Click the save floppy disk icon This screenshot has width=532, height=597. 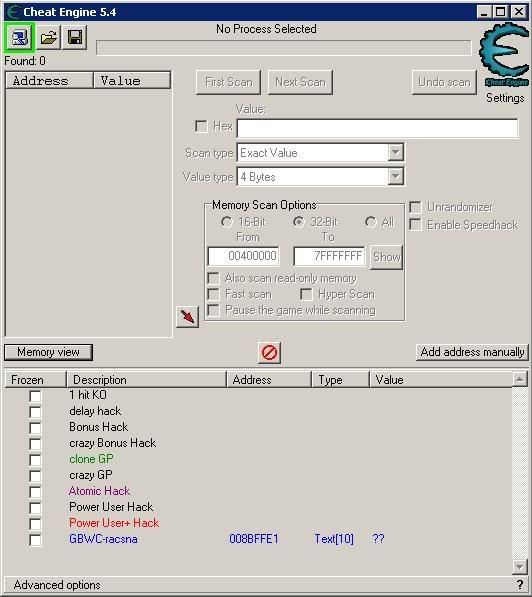(x=75, y=37)
